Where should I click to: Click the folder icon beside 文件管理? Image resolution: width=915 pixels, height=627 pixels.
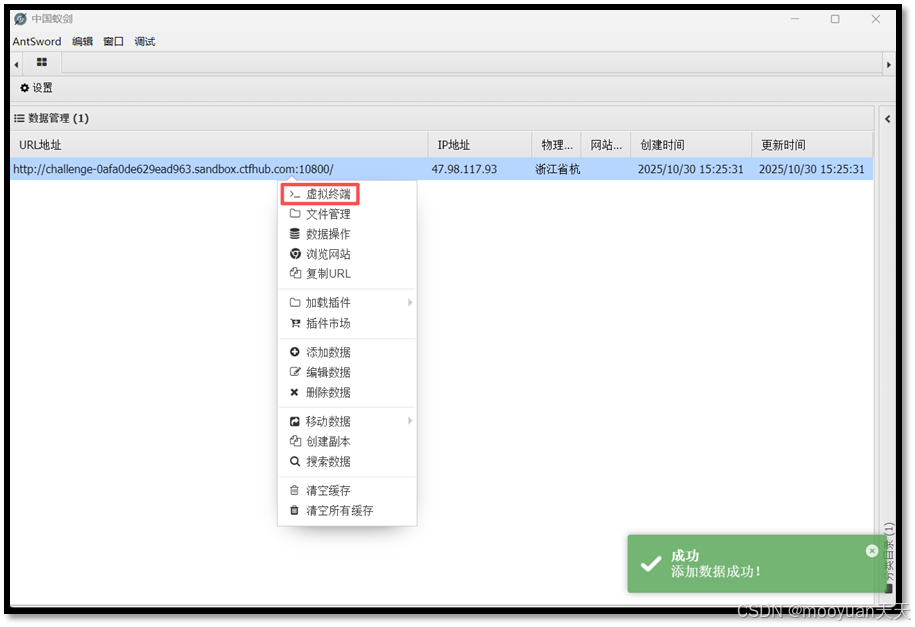(295, 214)
